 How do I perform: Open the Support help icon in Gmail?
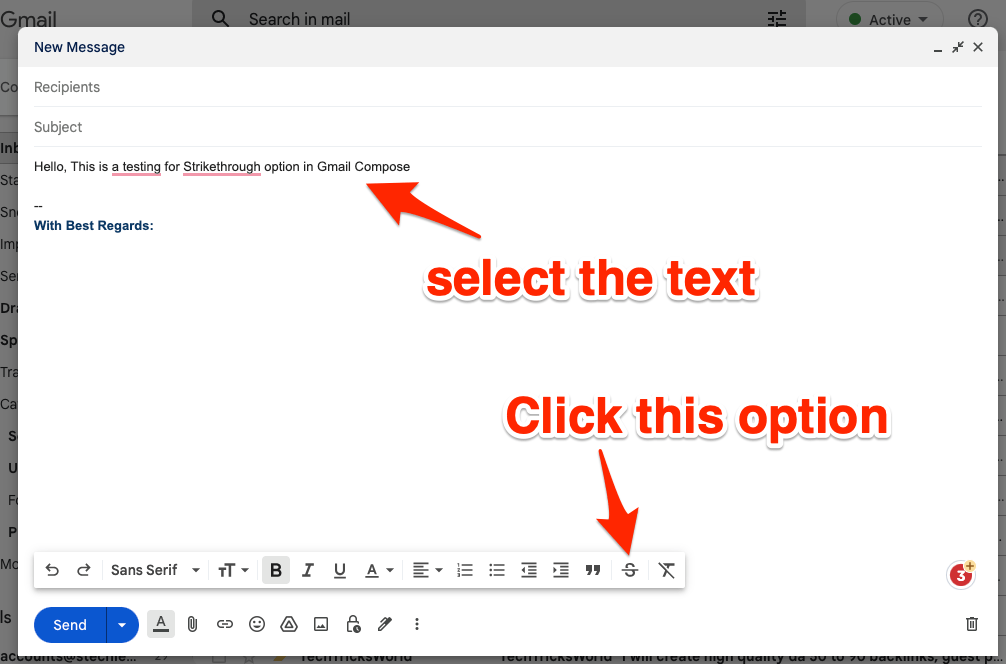click(978, 19)
